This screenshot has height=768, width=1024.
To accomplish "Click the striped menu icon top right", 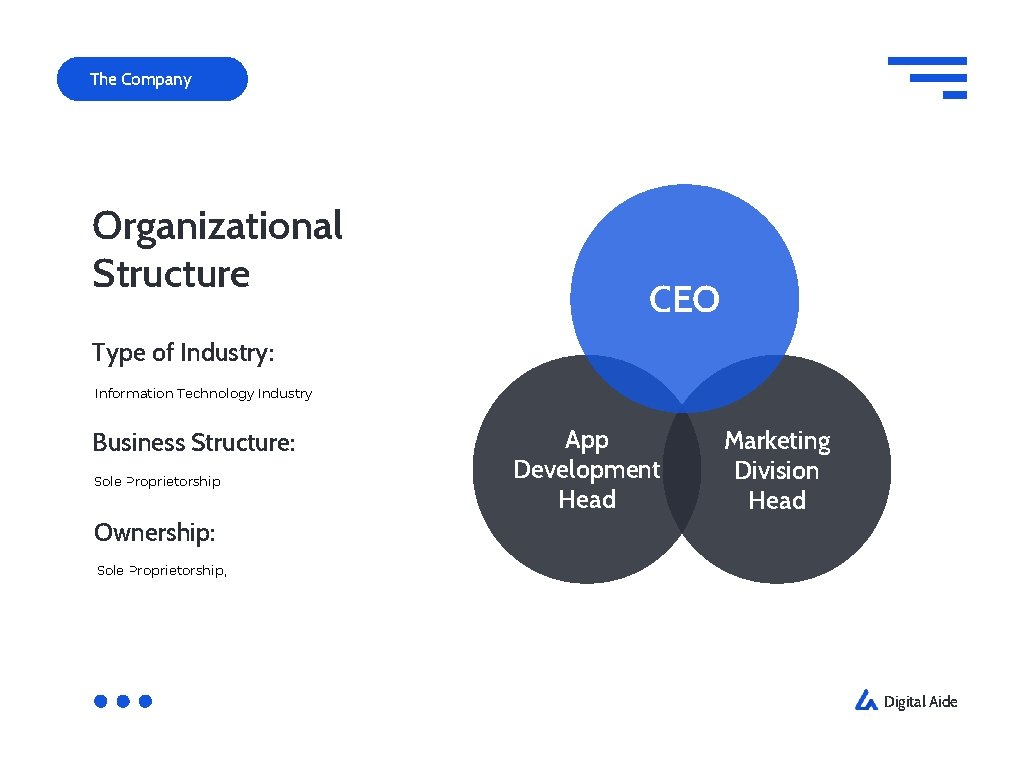I will pos(927,78).
